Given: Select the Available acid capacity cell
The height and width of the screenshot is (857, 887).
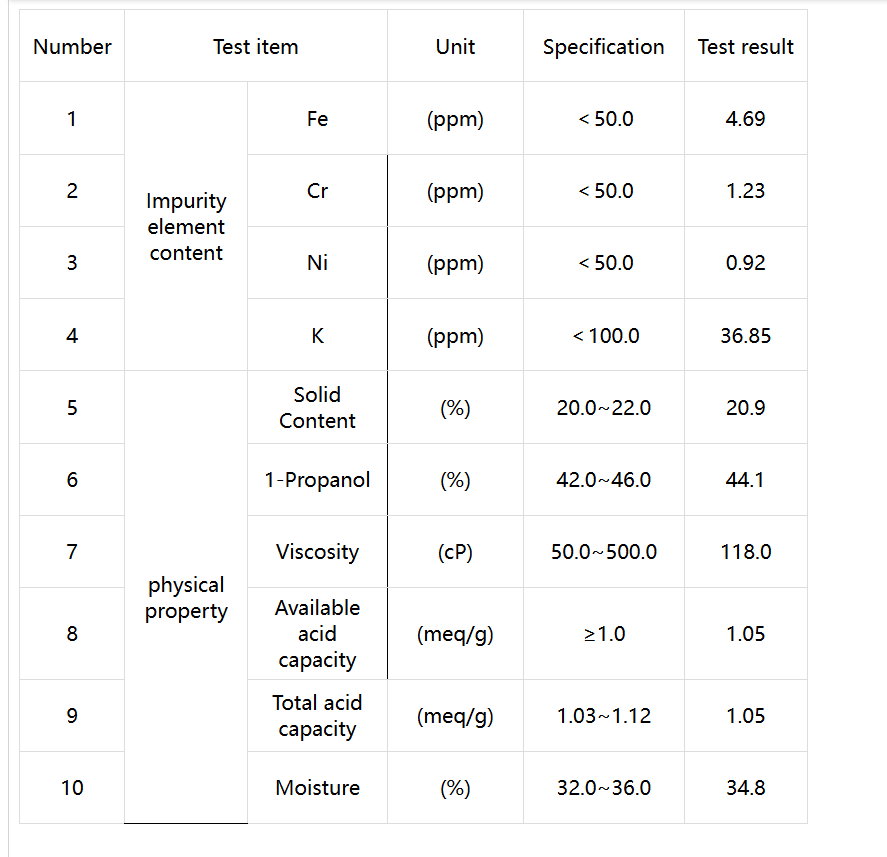Looking at the screenshot, I should pyautogui.click(x=317, y=634).
